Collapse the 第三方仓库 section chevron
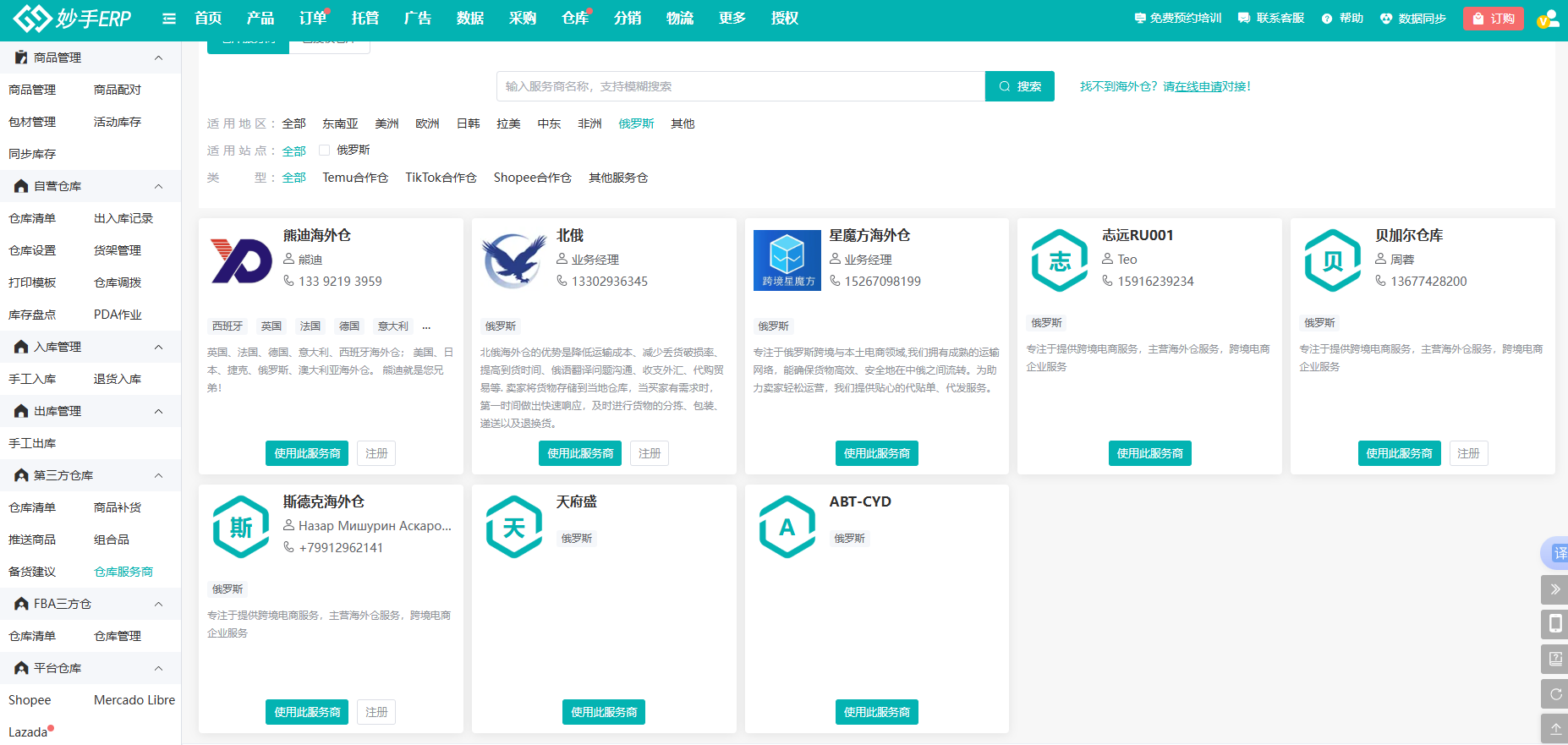This screenshot has height=745, width=1568. pos(158,475)
